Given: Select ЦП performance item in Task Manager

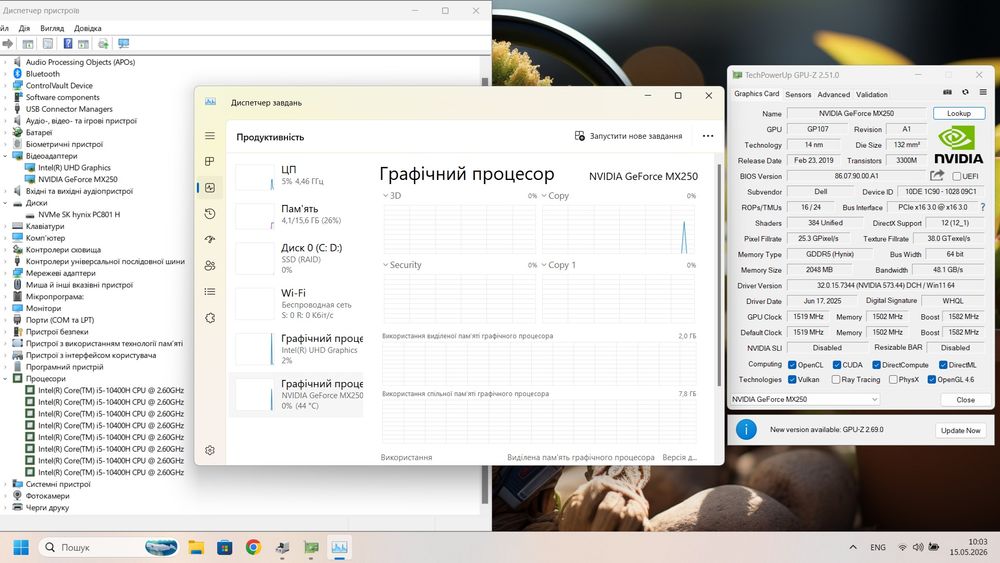Looking at the screenshot, I should point(297,176).
